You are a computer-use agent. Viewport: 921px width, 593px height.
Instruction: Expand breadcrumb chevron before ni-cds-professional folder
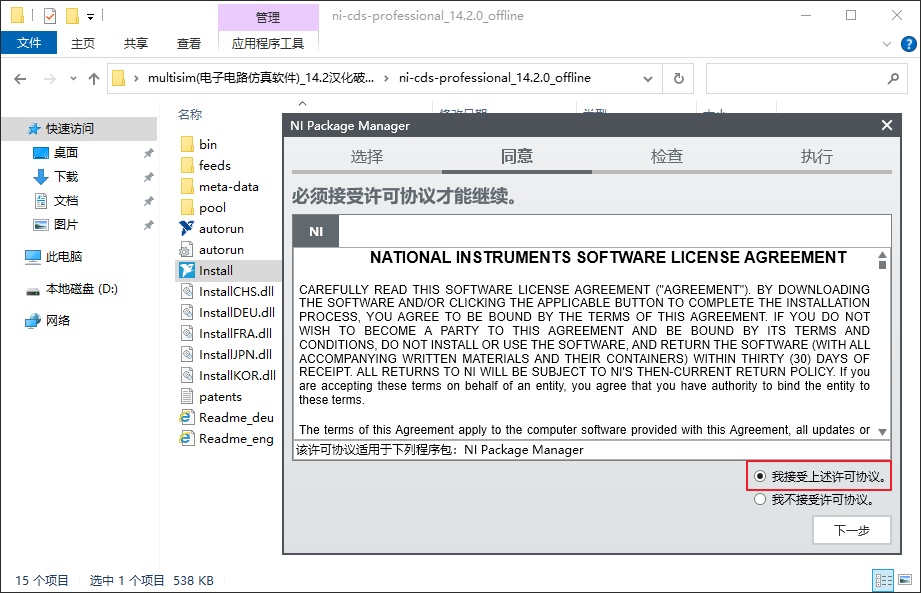386,79
